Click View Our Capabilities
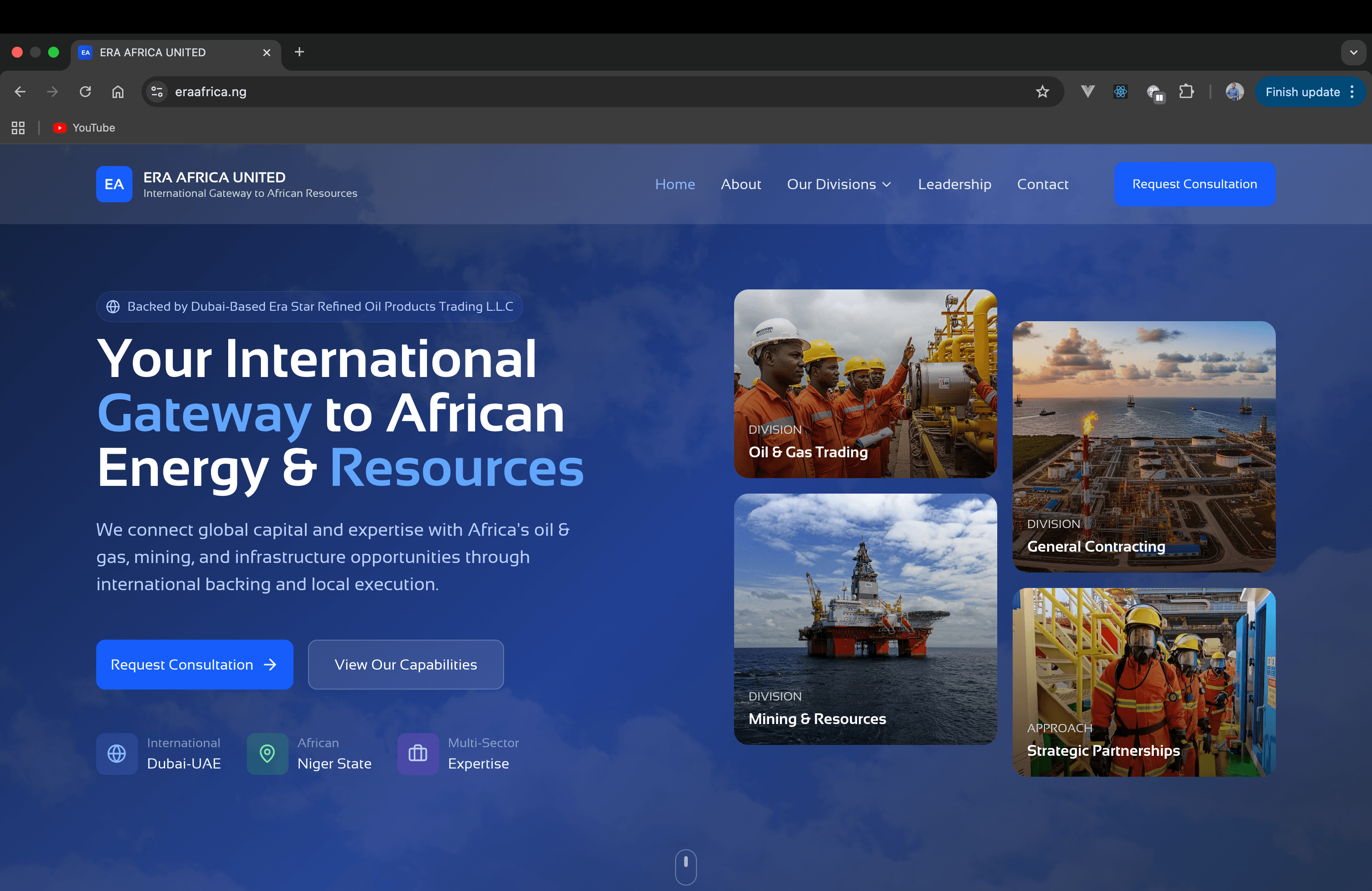The image size is (1372, 891). (x=405, y=664)
